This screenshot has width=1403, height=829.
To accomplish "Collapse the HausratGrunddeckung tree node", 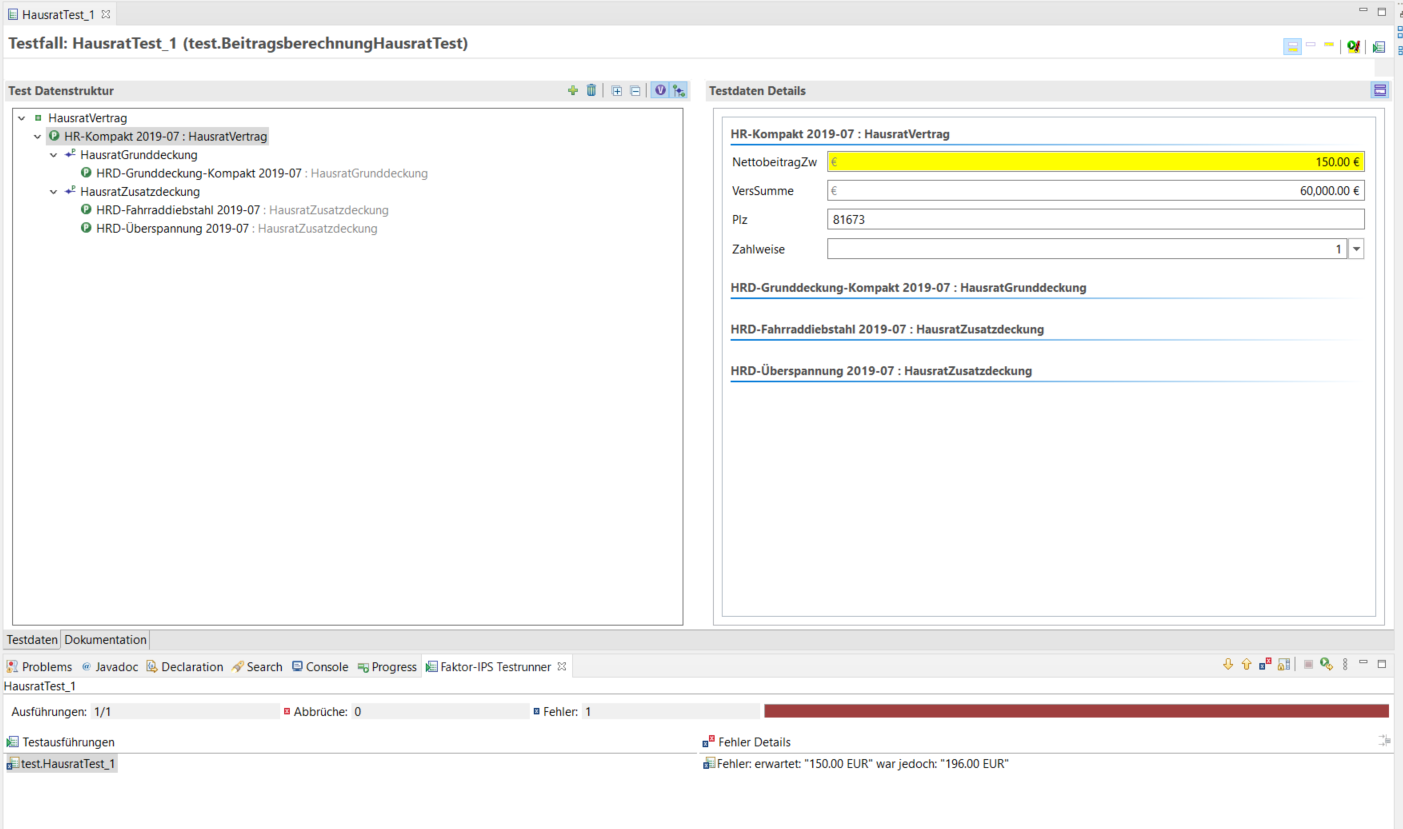I will point(54,155).
